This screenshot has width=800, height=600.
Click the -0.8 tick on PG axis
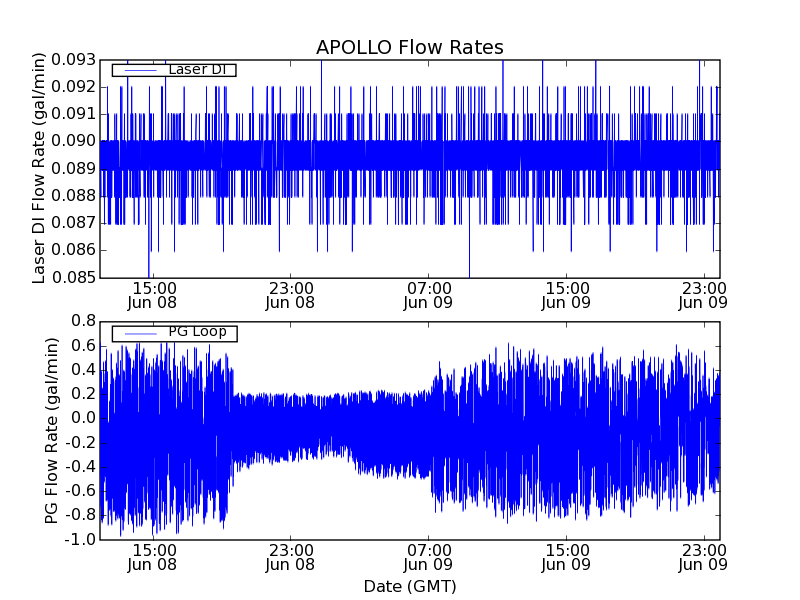80,515
